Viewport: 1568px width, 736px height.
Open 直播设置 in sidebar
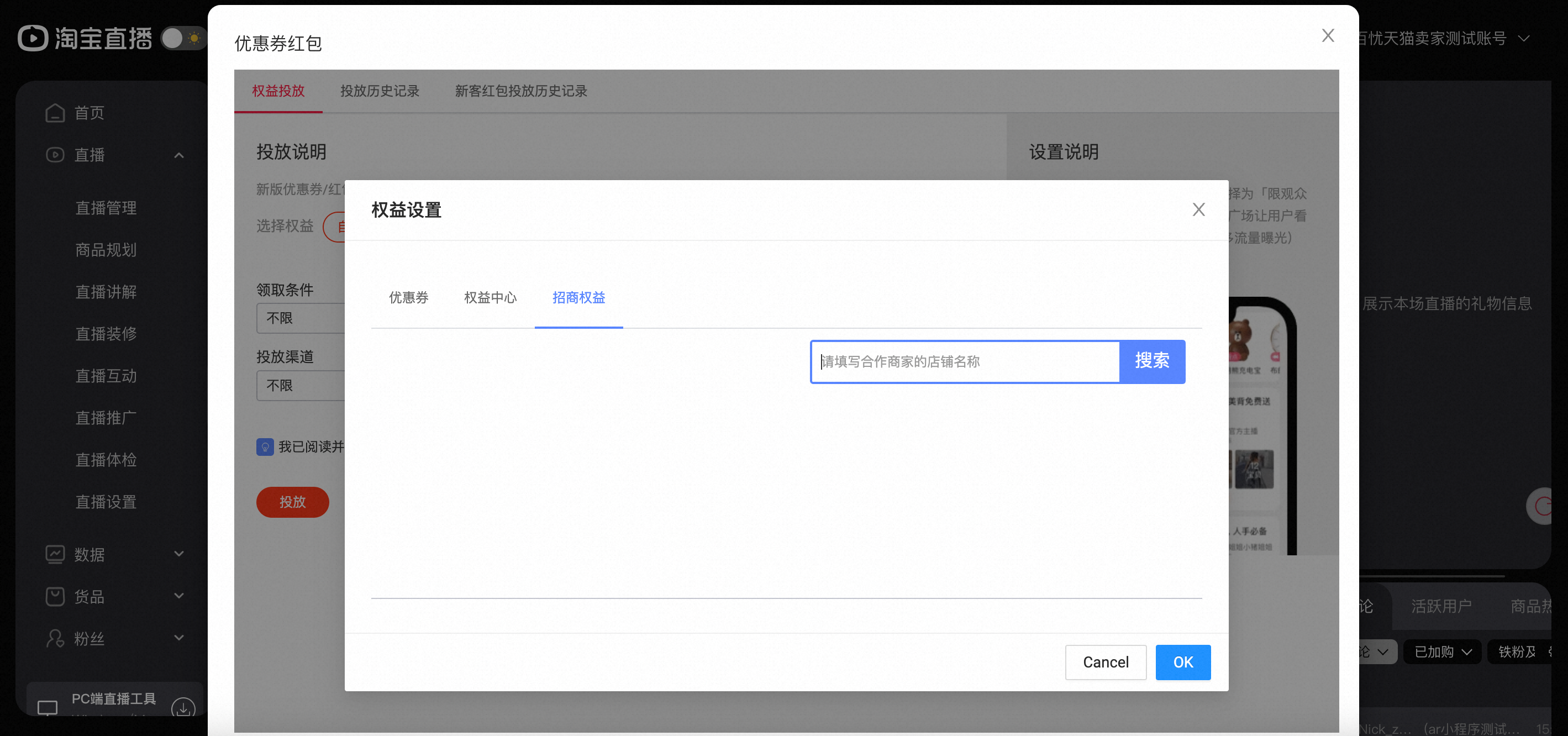tap(106, 502)
